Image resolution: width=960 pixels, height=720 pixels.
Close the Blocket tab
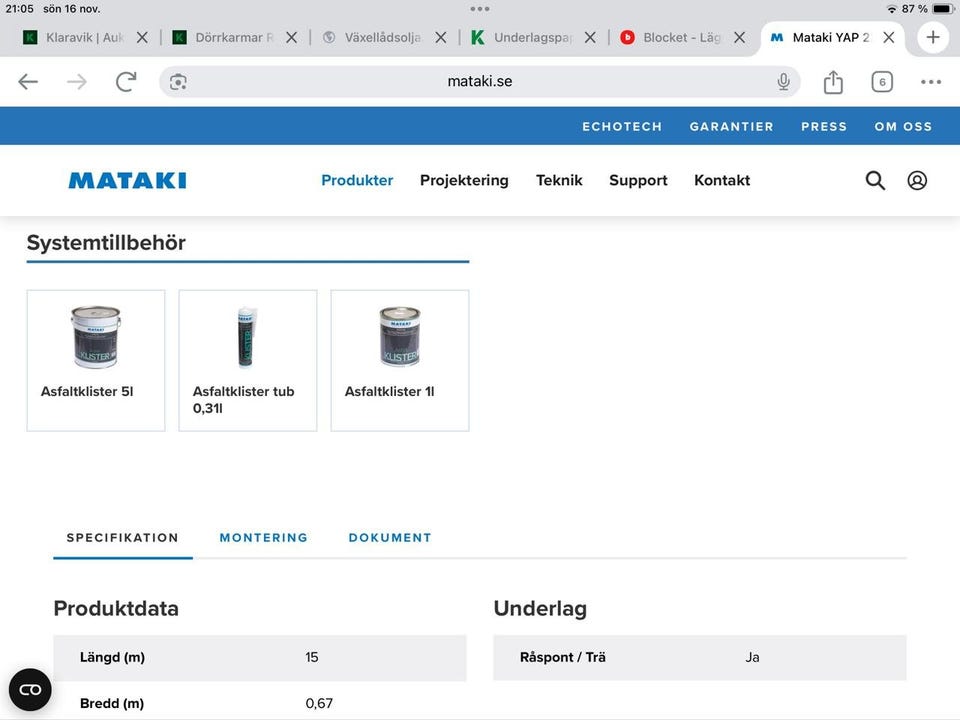click(740, 37)
